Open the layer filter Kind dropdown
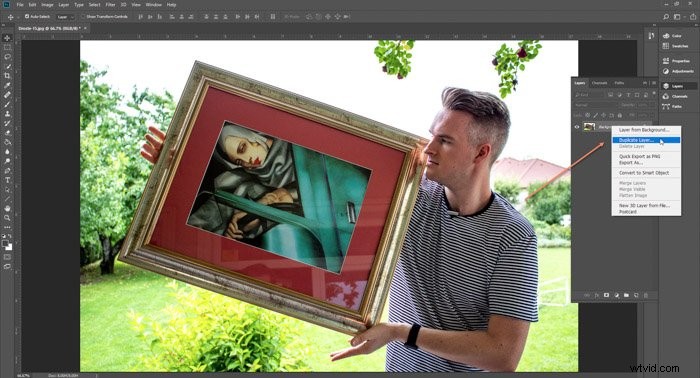 click(x=589, y=95)
